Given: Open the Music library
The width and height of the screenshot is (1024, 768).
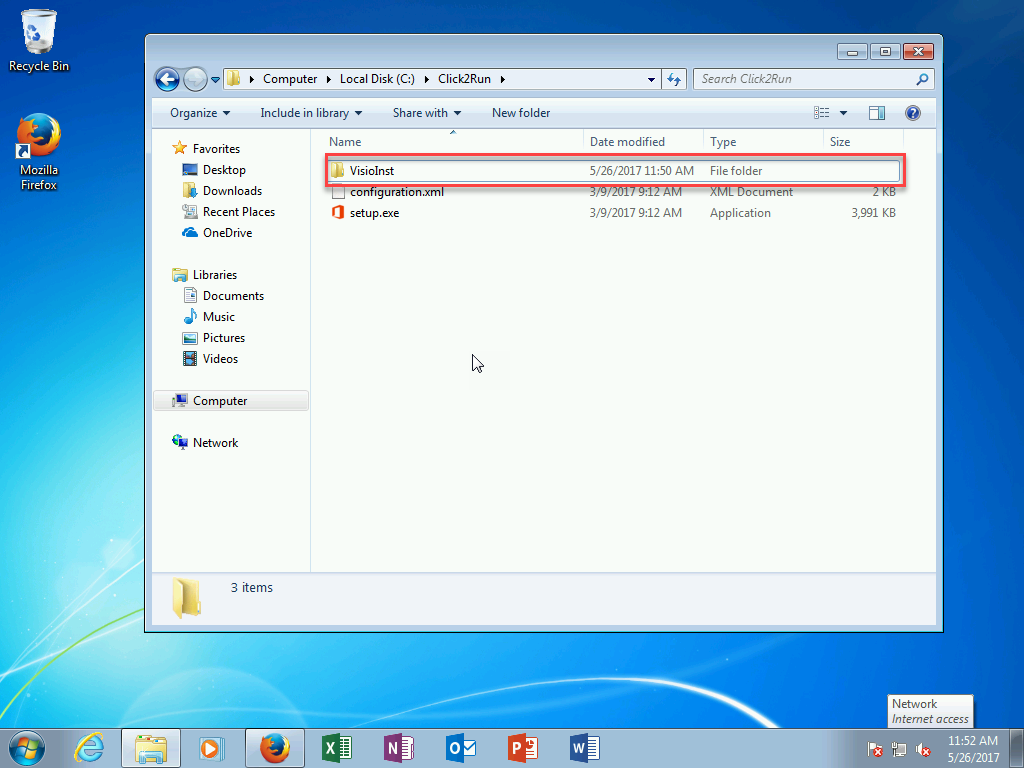Looking at the screenshot, I should tap(218, 317).
